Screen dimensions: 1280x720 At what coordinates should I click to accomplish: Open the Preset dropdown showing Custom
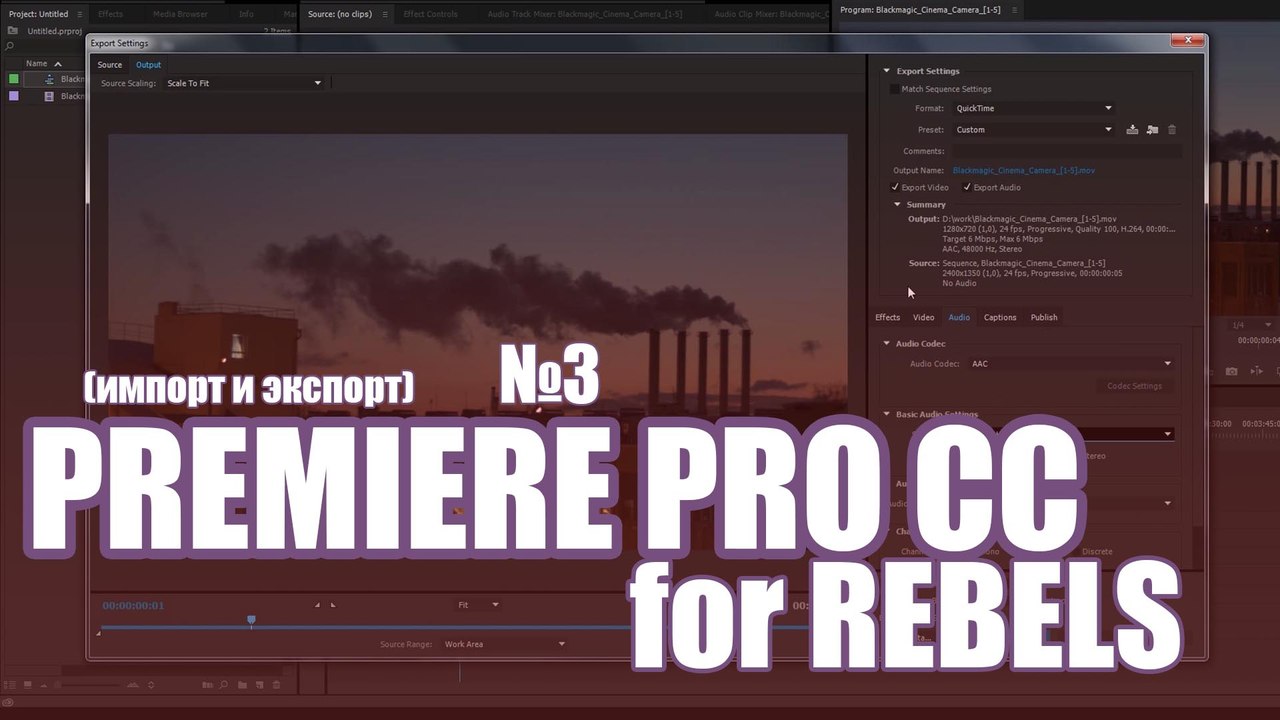click(1033, 130)
